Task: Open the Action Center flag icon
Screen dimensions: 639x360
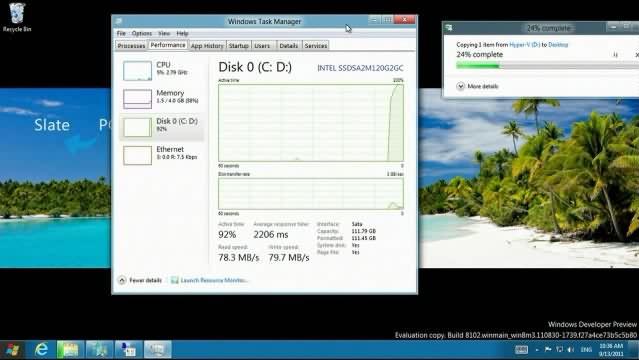Action: point(548,349)
